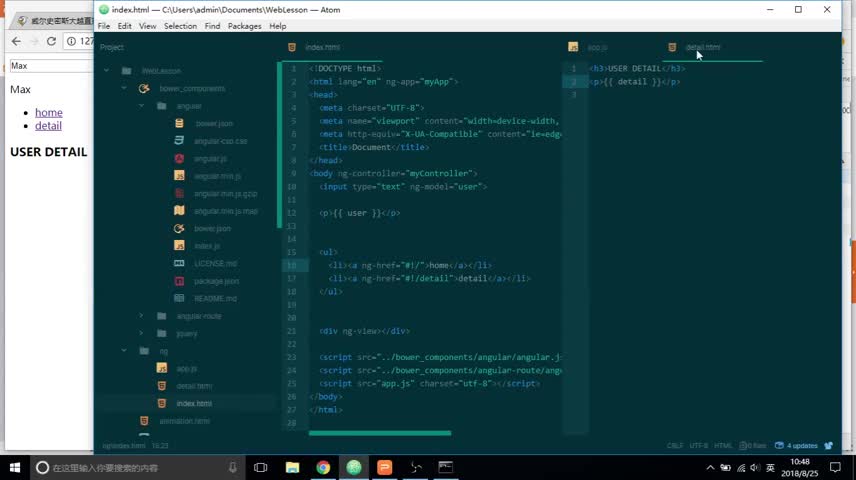856x480 pixels.
Task: Click the HTML5 icon of detail.html in tree
Action: click(x=162, y=386)
